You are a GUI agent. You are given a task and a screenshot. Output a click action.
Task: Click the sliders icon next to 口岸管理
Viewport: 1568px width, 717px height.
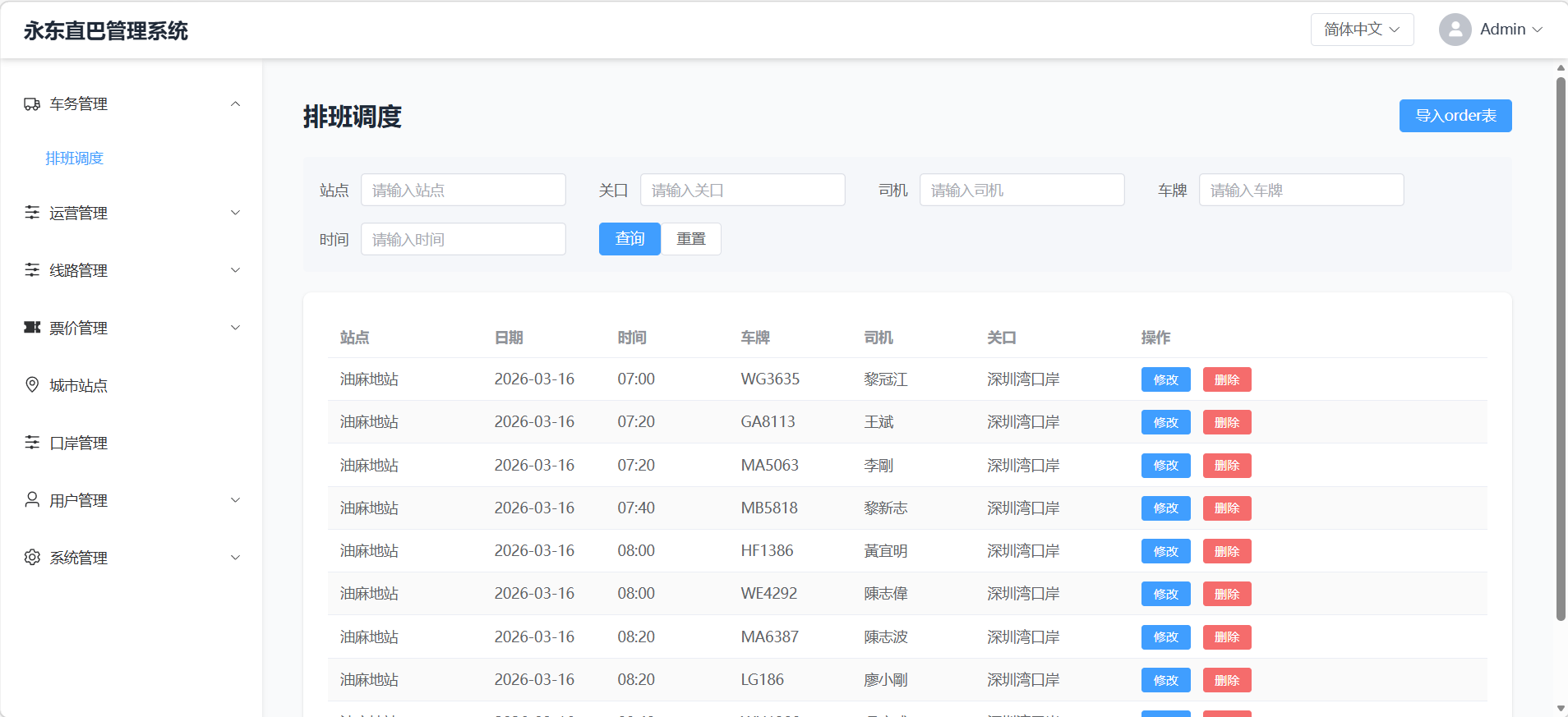pyautogui.click(x=32, y=443)
